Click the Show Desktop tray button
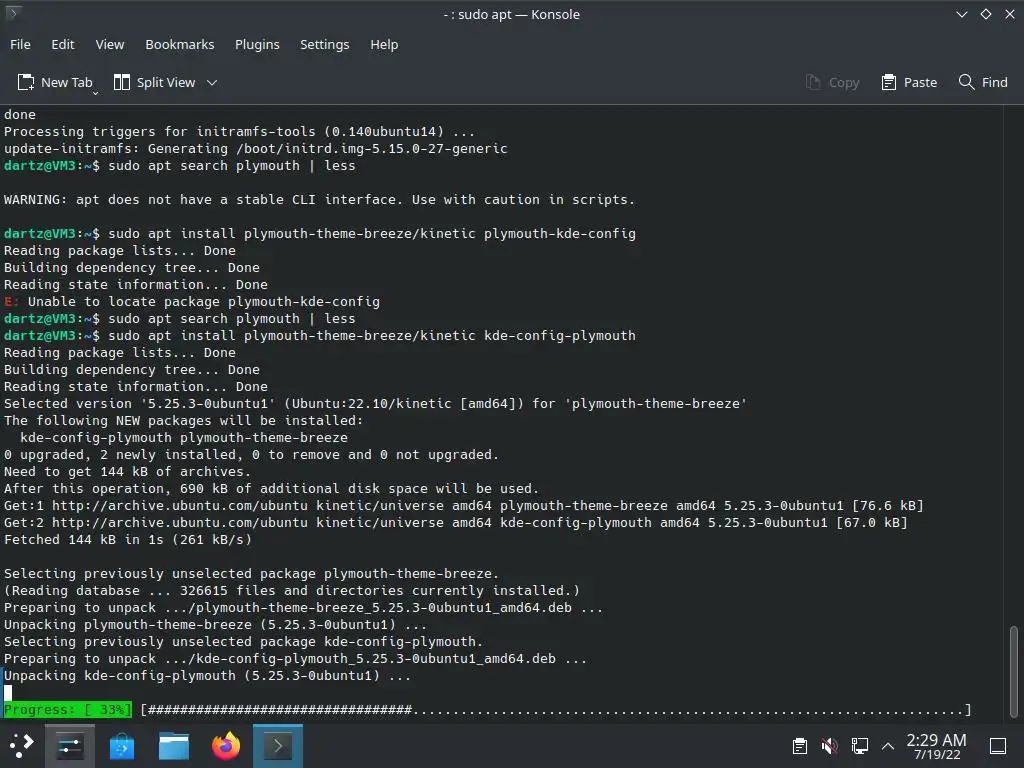This screenshot has width=1024, height=768. (998, 746)
